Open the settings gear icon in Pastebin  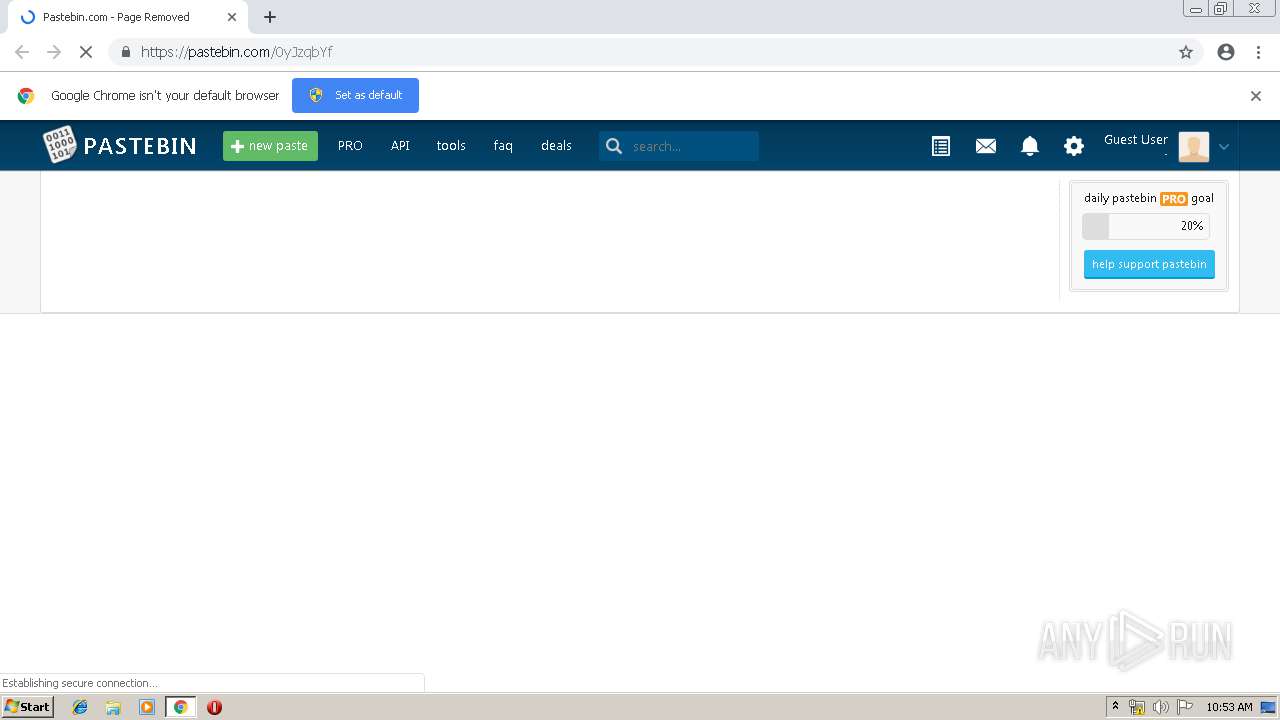pyautogui.click(x=1074, y=146)
